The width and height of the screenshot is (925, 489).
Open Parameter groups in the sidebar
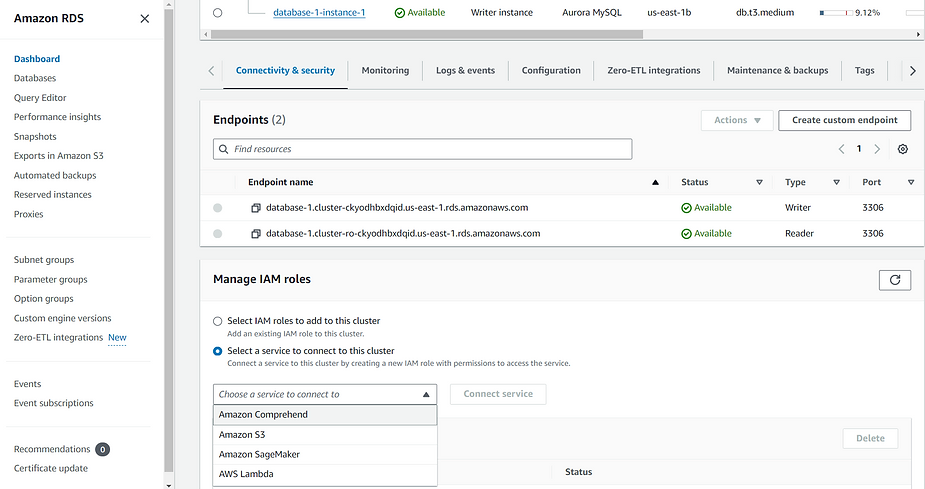pos(51,280)
